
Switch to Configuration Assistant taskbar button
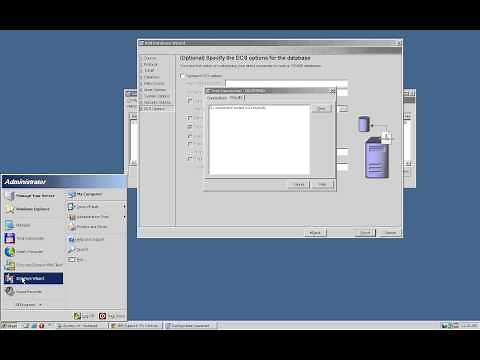191,326
